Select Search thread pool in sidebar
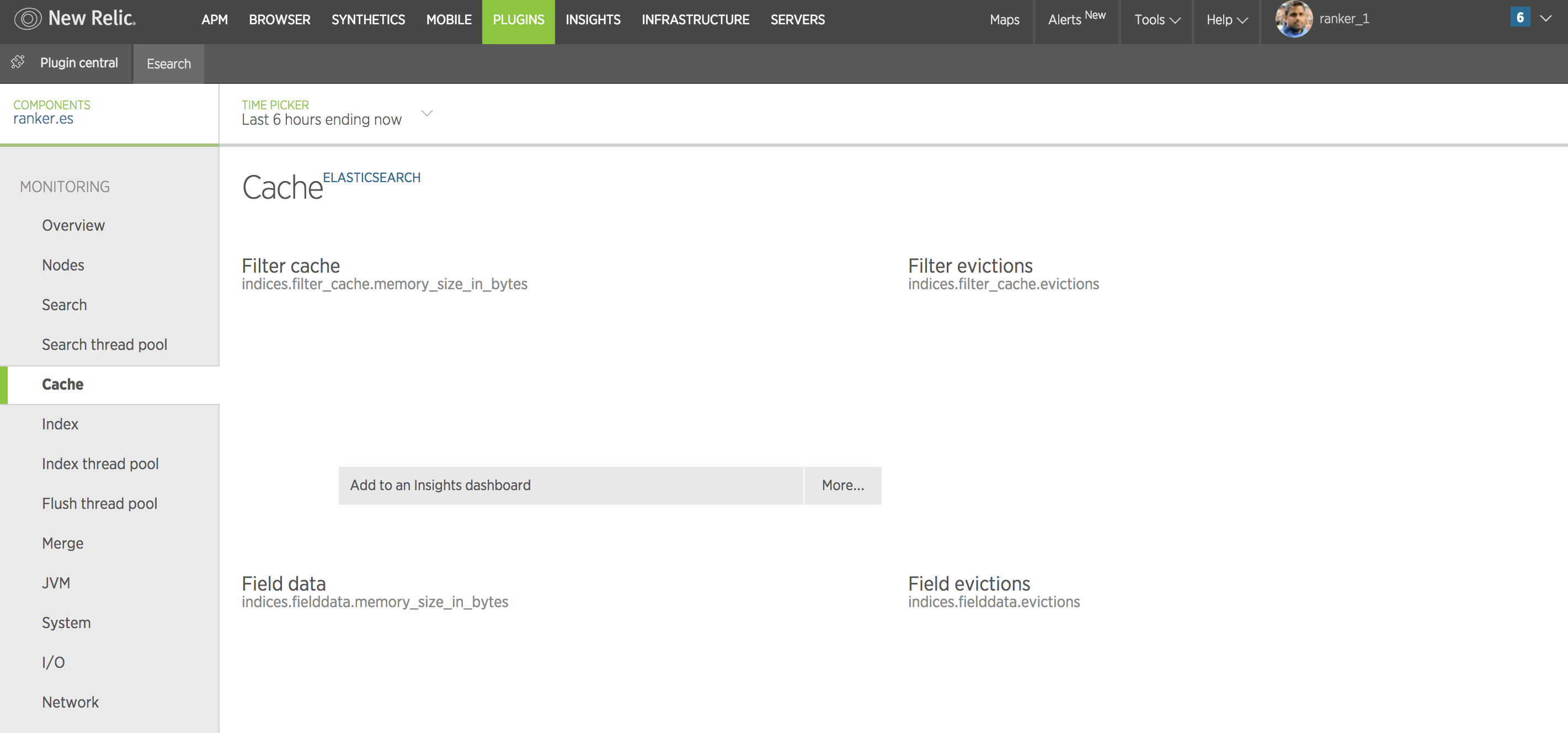This screenshot has height=733, width=1568. coord(104,344)
